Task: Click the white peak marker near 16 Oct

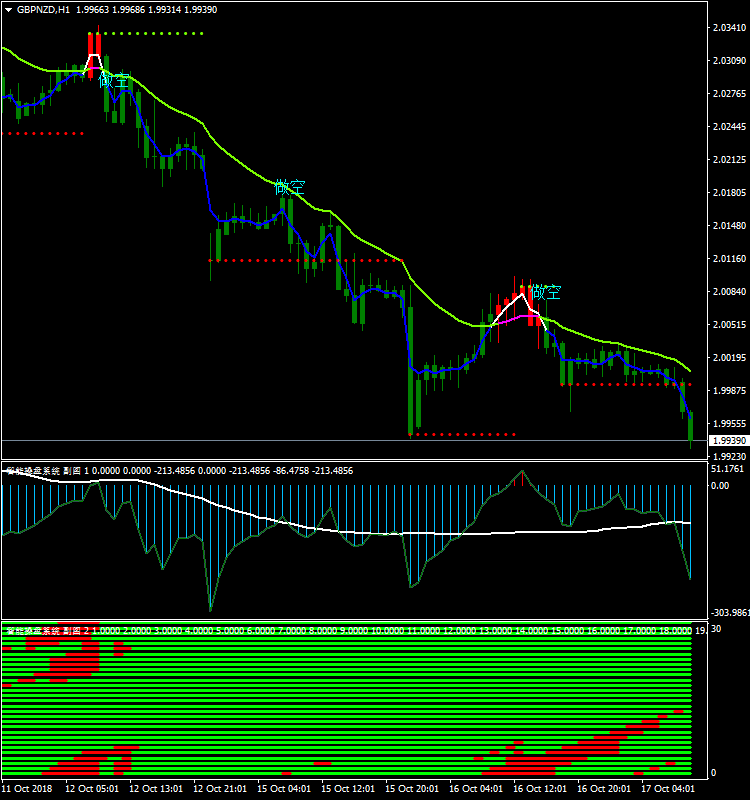Action: pos(521,294)
